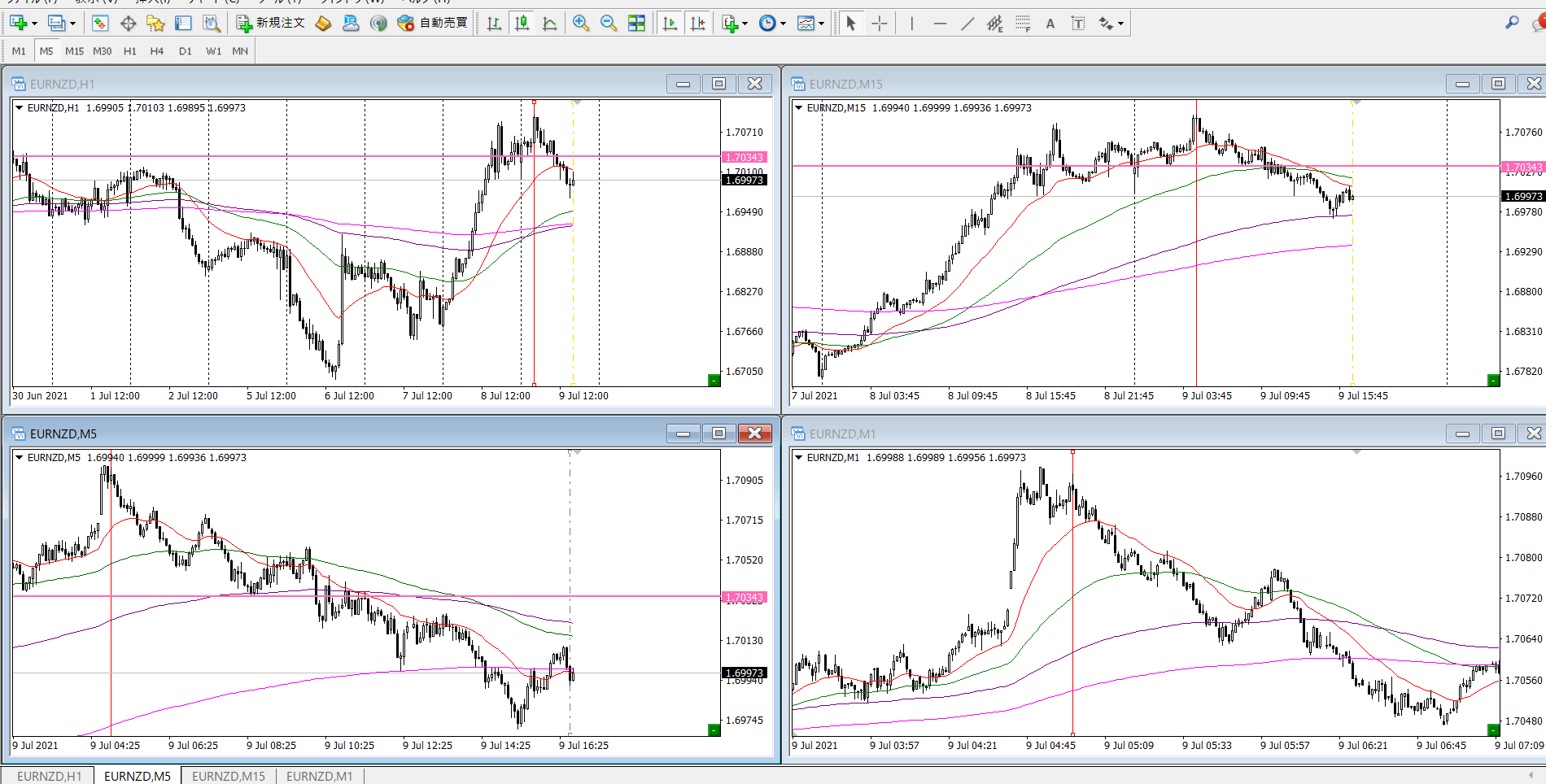This screenshot has width=1546, height=784.
Task: Select the MN timeframe button
Action: click(x=240, y=50)
